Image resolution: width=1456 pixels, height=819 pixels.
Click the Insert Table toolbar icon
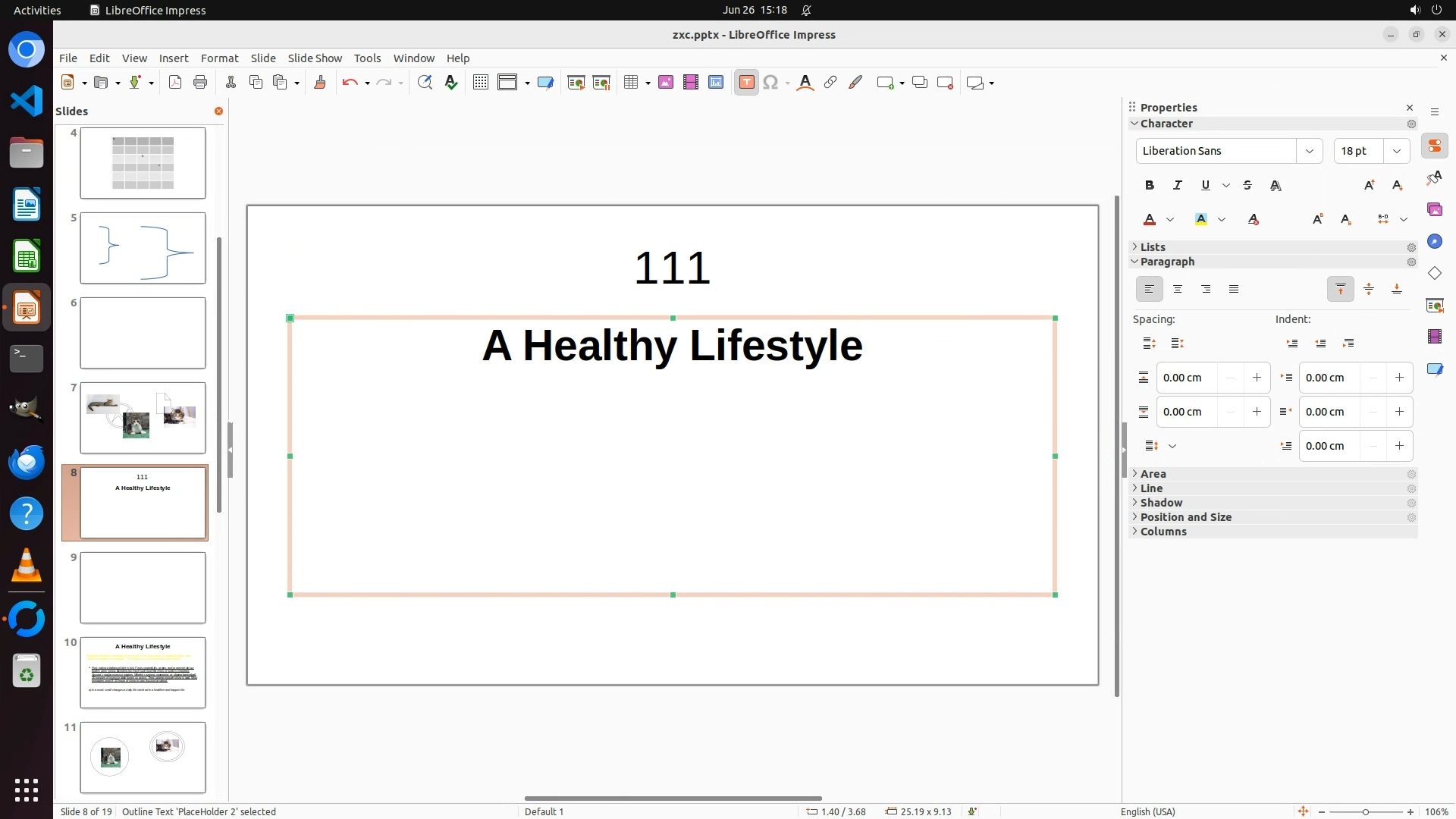(631, 83)
